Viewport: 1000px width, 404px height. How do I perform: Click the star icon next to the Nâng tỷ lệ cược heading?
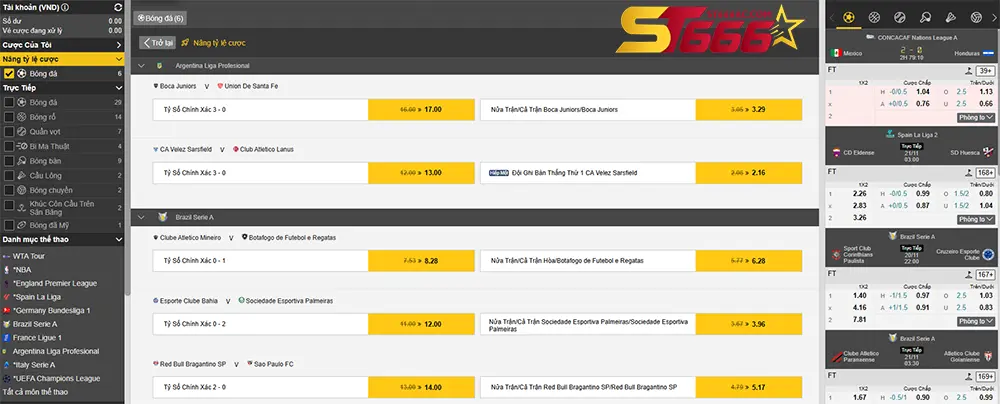pyautogui.click(x=185, y=43)
